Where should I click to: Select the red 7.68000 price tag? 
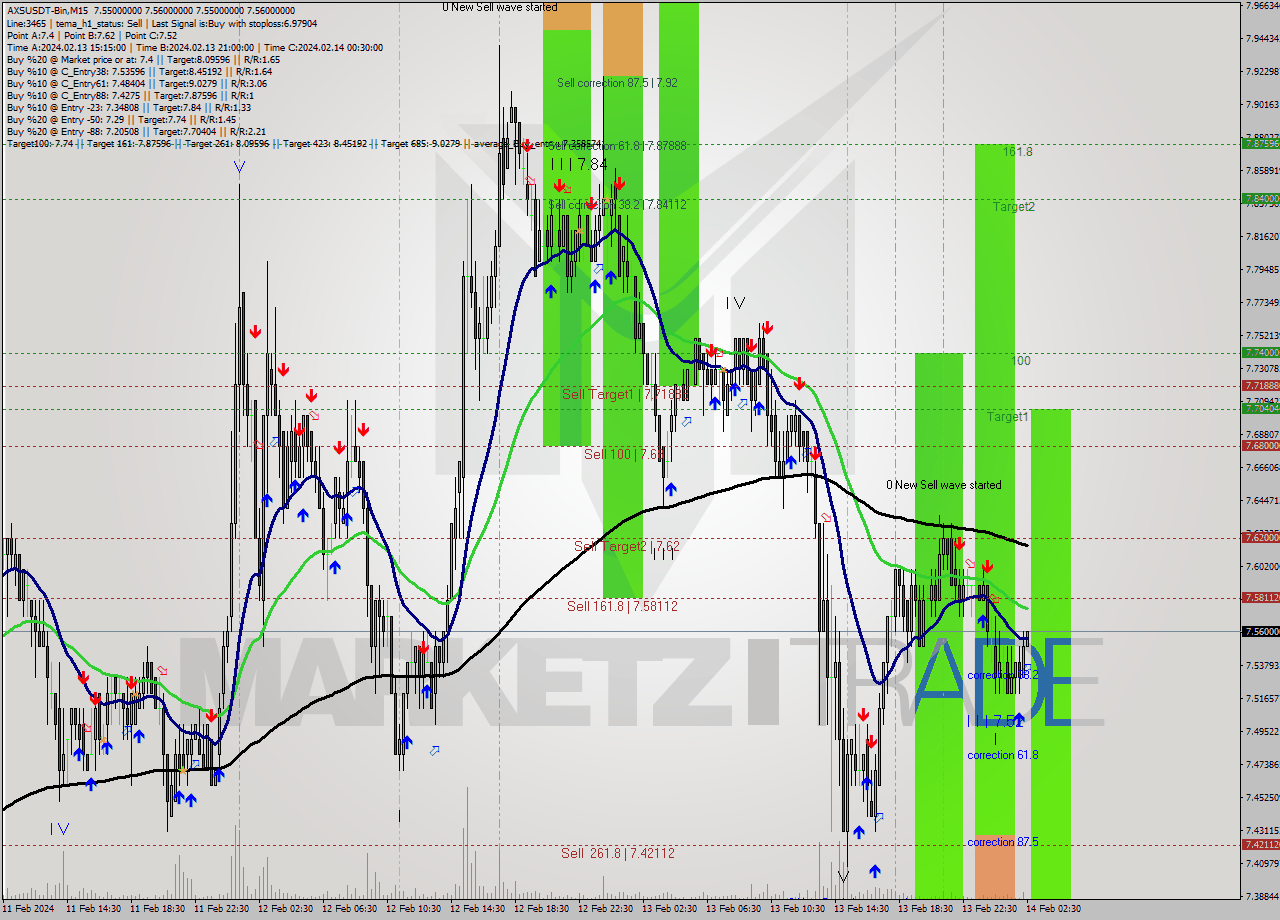[x=1260, y=446]
